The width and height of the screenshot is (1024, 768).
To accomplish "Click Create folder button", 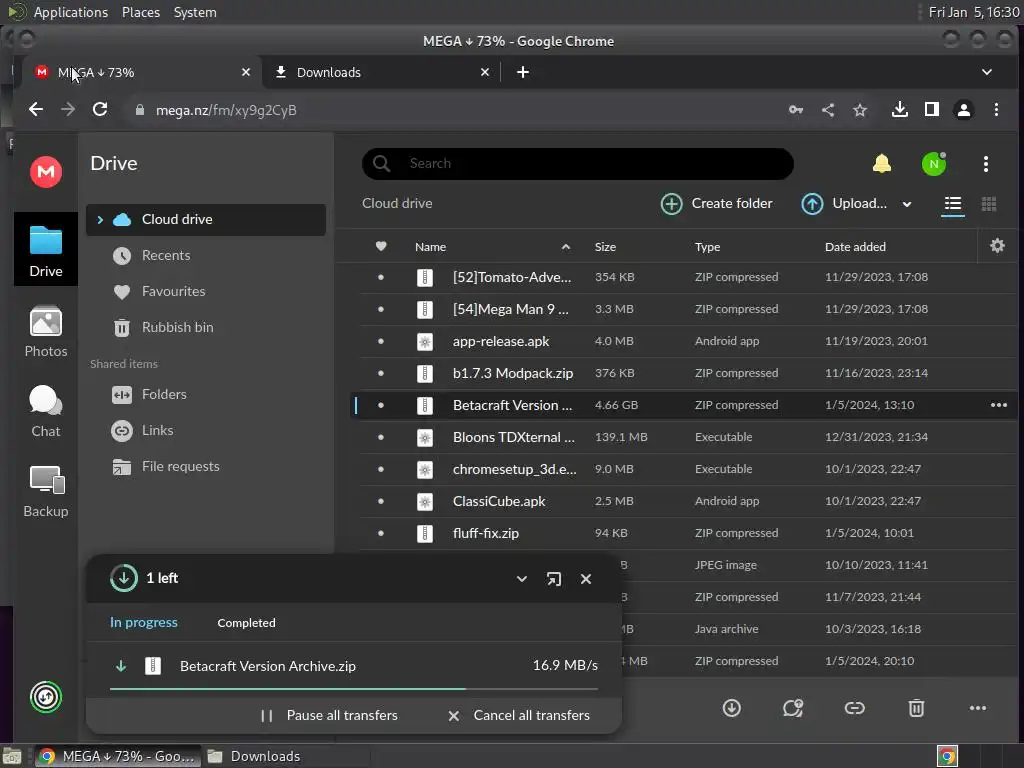I will [716, 204].
